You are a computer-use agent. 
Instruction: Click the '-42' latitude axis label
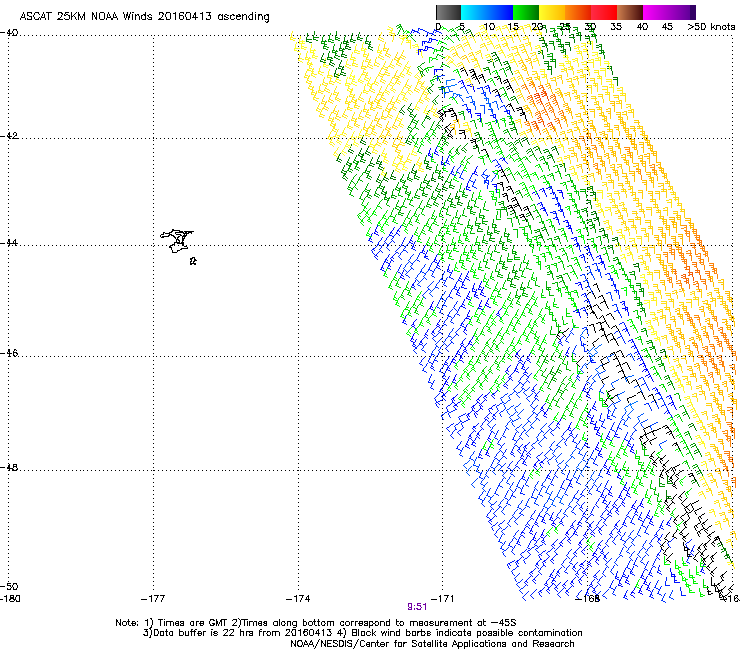point(10,136)
